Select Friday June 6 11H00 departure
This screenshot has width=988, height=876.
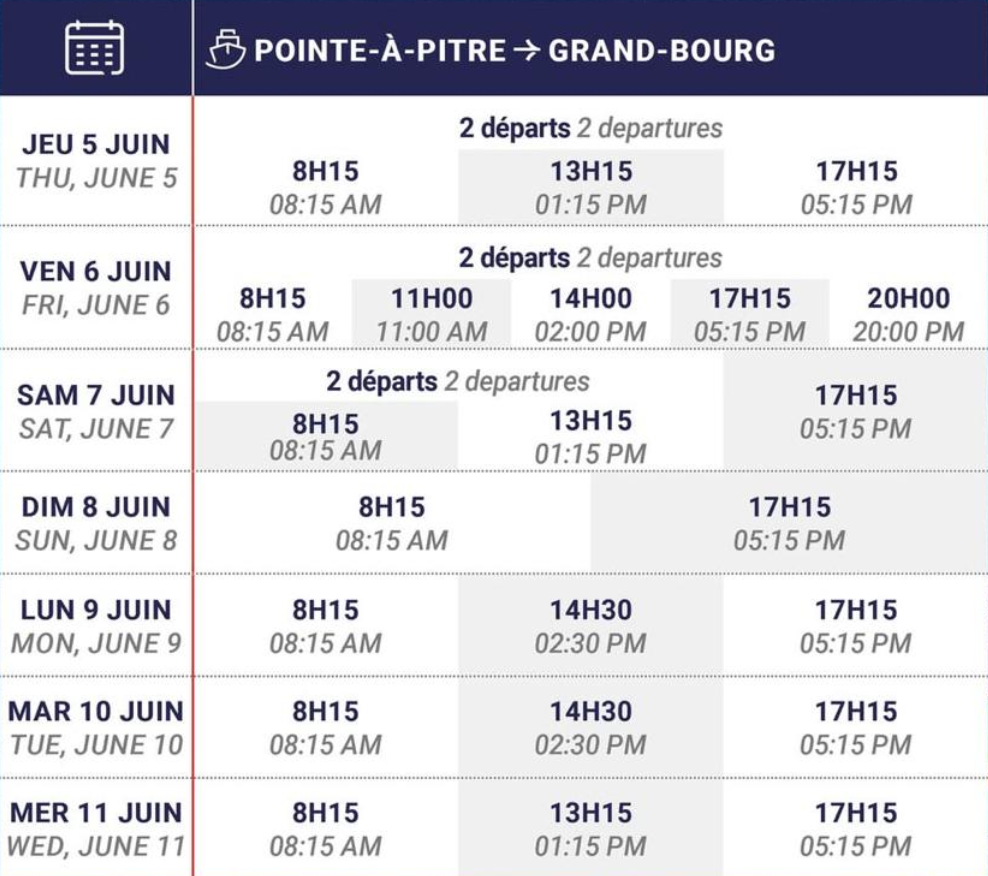click(432, 314)
